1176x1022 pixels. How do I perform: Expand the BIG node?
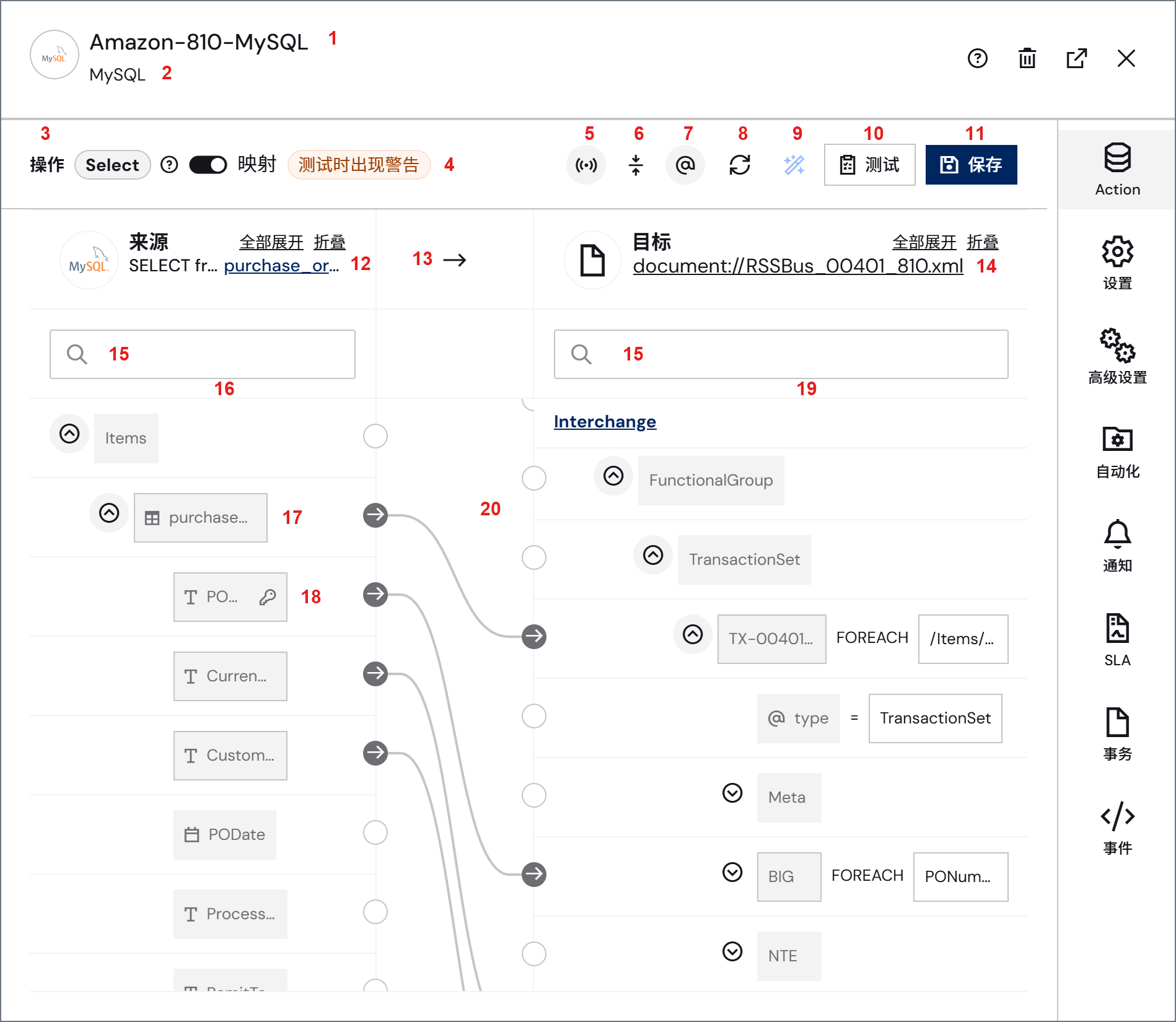click(732, 872)
